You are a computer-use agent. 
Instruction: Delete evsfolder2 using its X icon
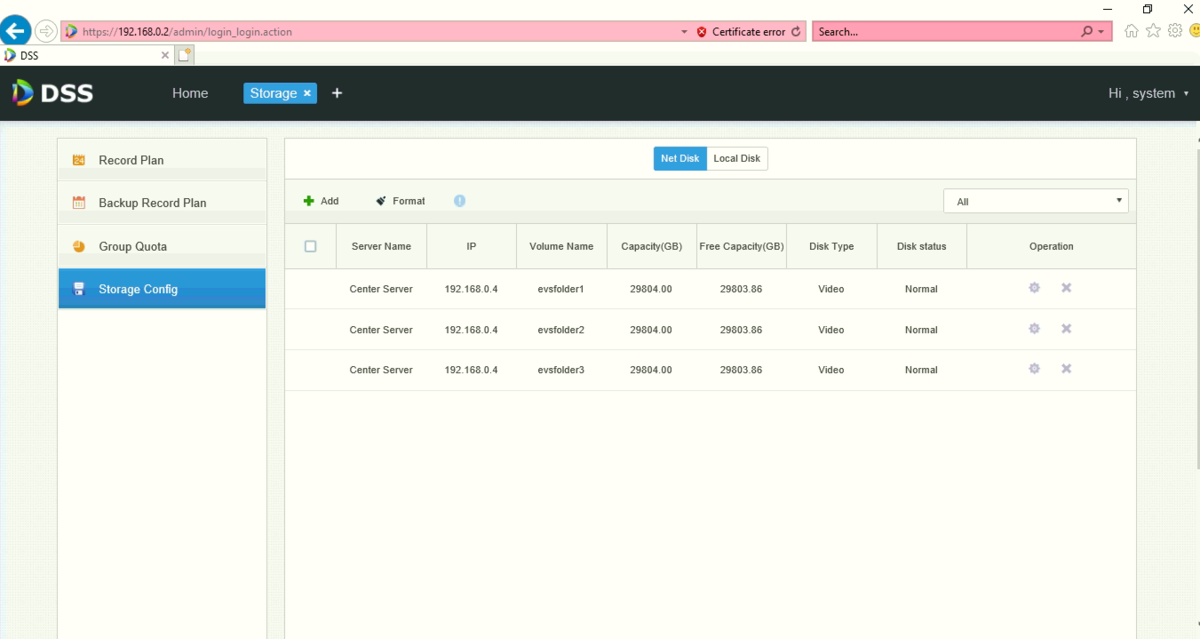click(x=1066, y=329)
